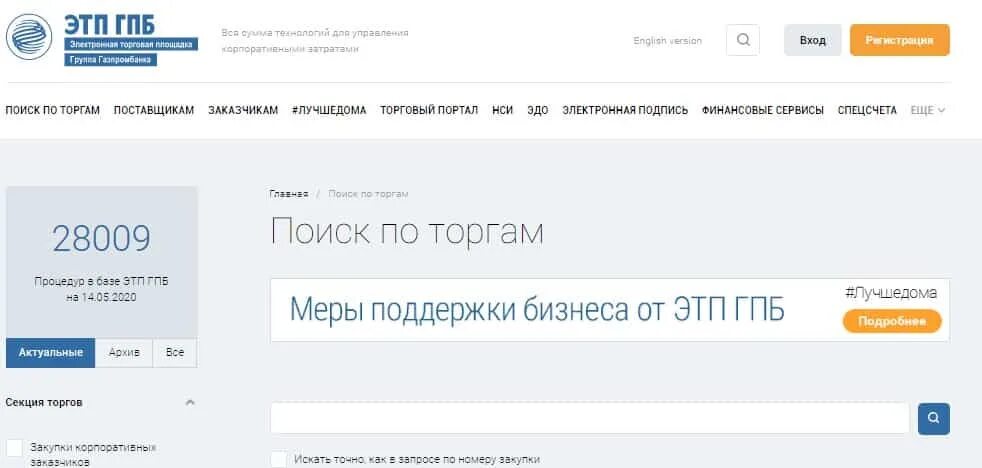
Task: Open СПЕЦСЧЕТА menu item
Action: pos(867,110)
